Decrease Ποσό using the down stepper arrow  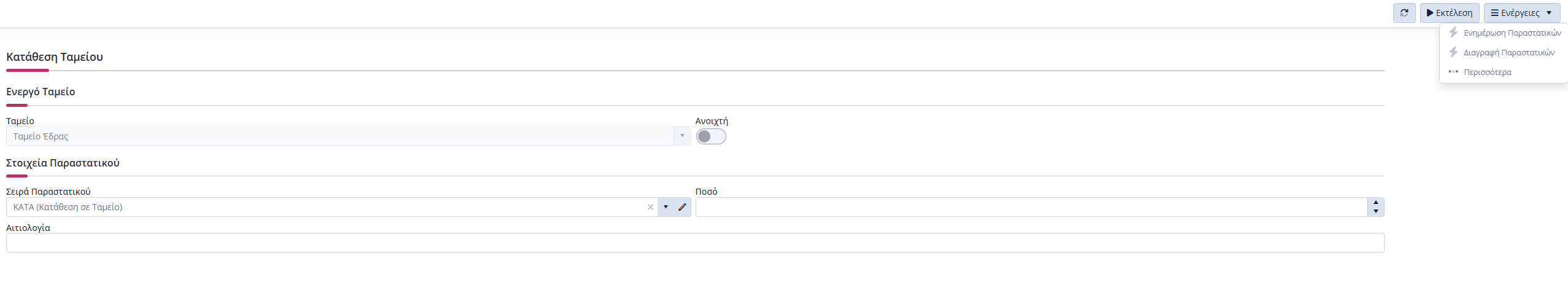tap(1376, 211)
